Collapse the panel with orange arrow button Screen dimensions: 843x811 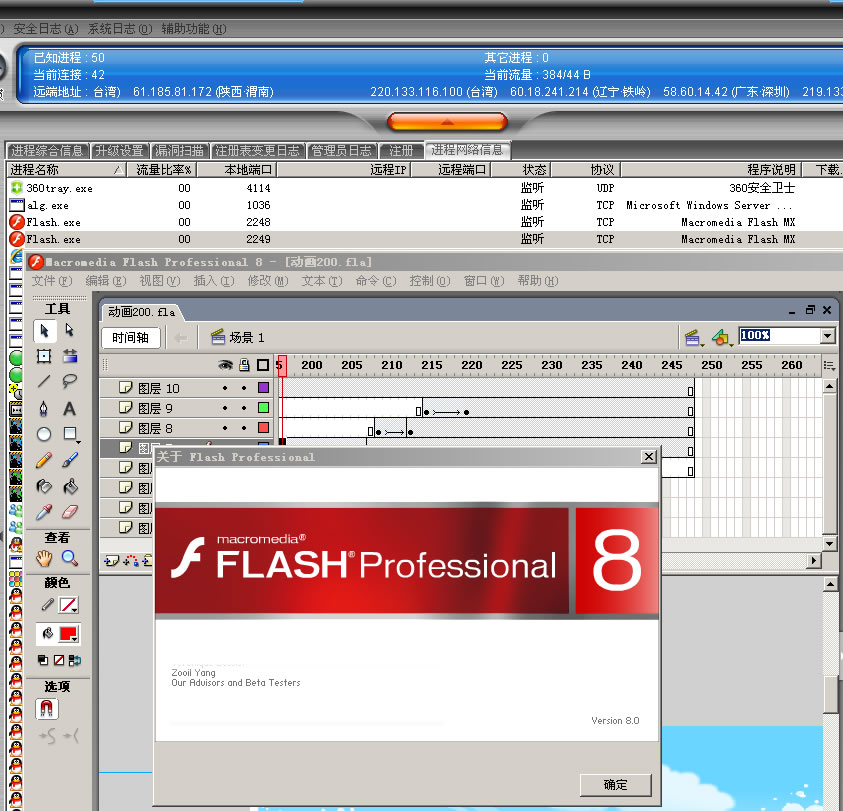(447, 122)
